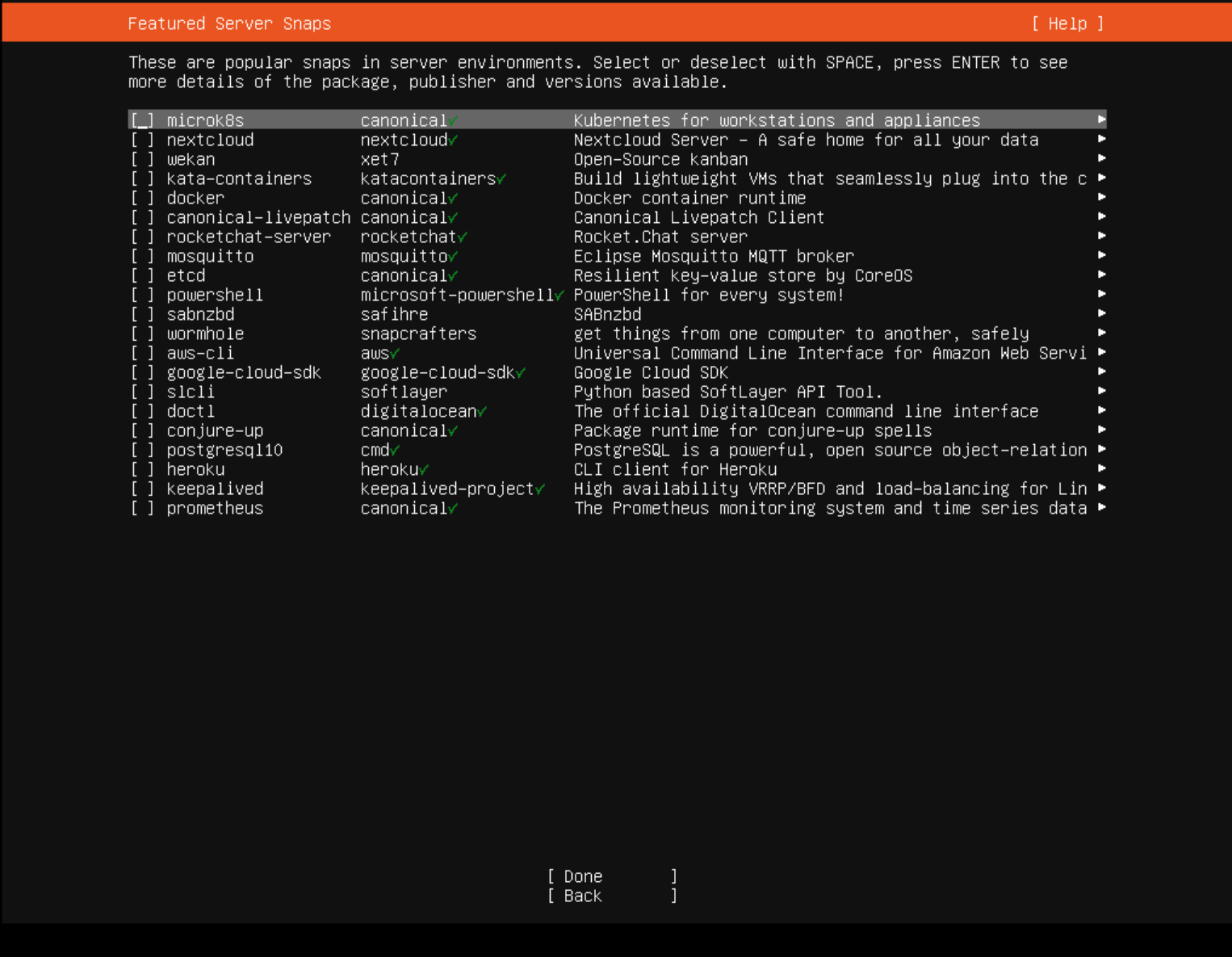Click 'Canonical Livepatch Client' description
Screen dimensions: 1232x957
pos(699,217)
